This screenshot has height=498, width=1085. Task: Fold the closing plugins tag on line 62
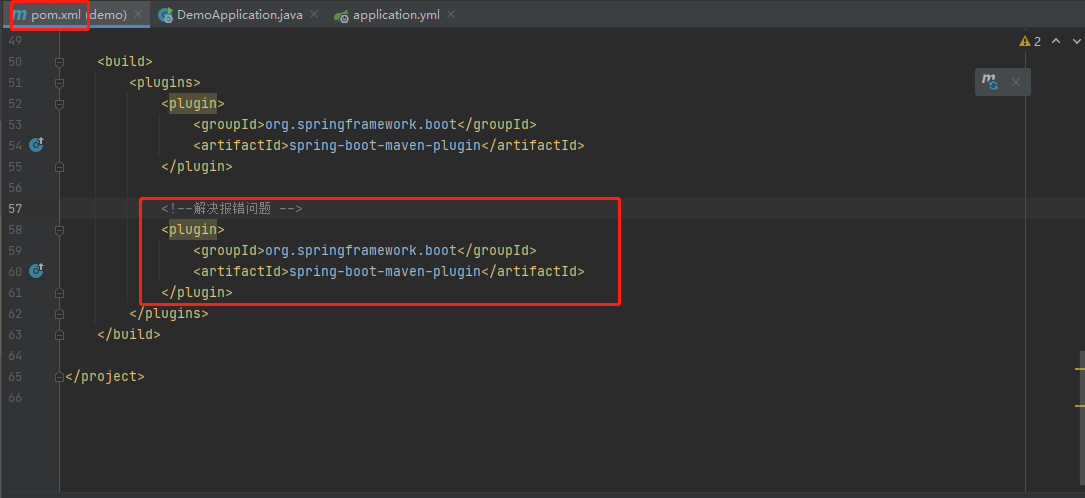(x=60, y=313)
